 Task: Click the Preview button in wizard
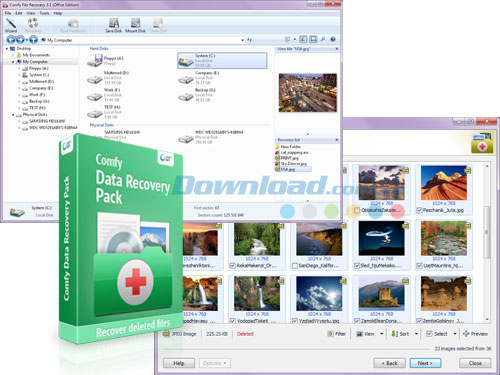(x=476, y=334)
